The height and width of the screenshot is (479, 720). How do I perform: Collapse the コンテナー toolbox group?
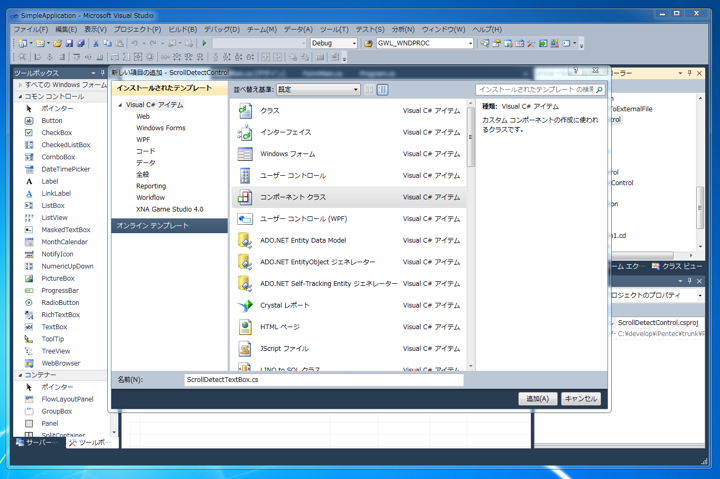[20, 375]
